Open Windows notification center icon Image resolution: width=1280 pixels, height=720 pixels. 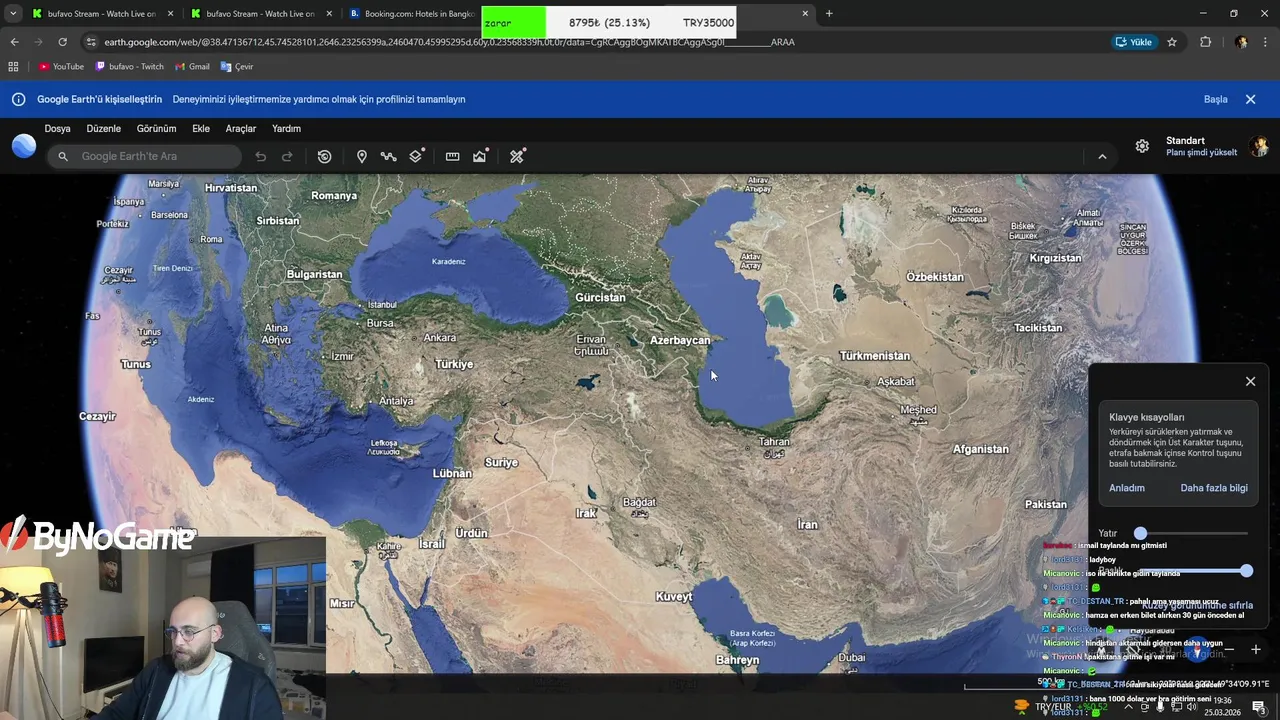1258,706
